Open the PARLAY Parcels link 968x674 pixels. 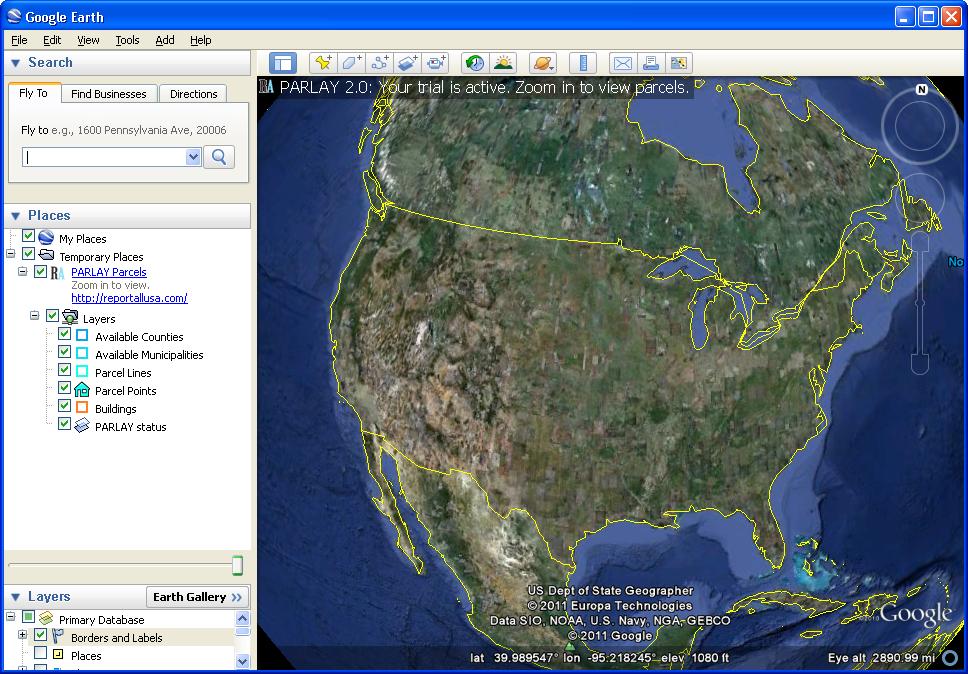click(x=109, y=272)
